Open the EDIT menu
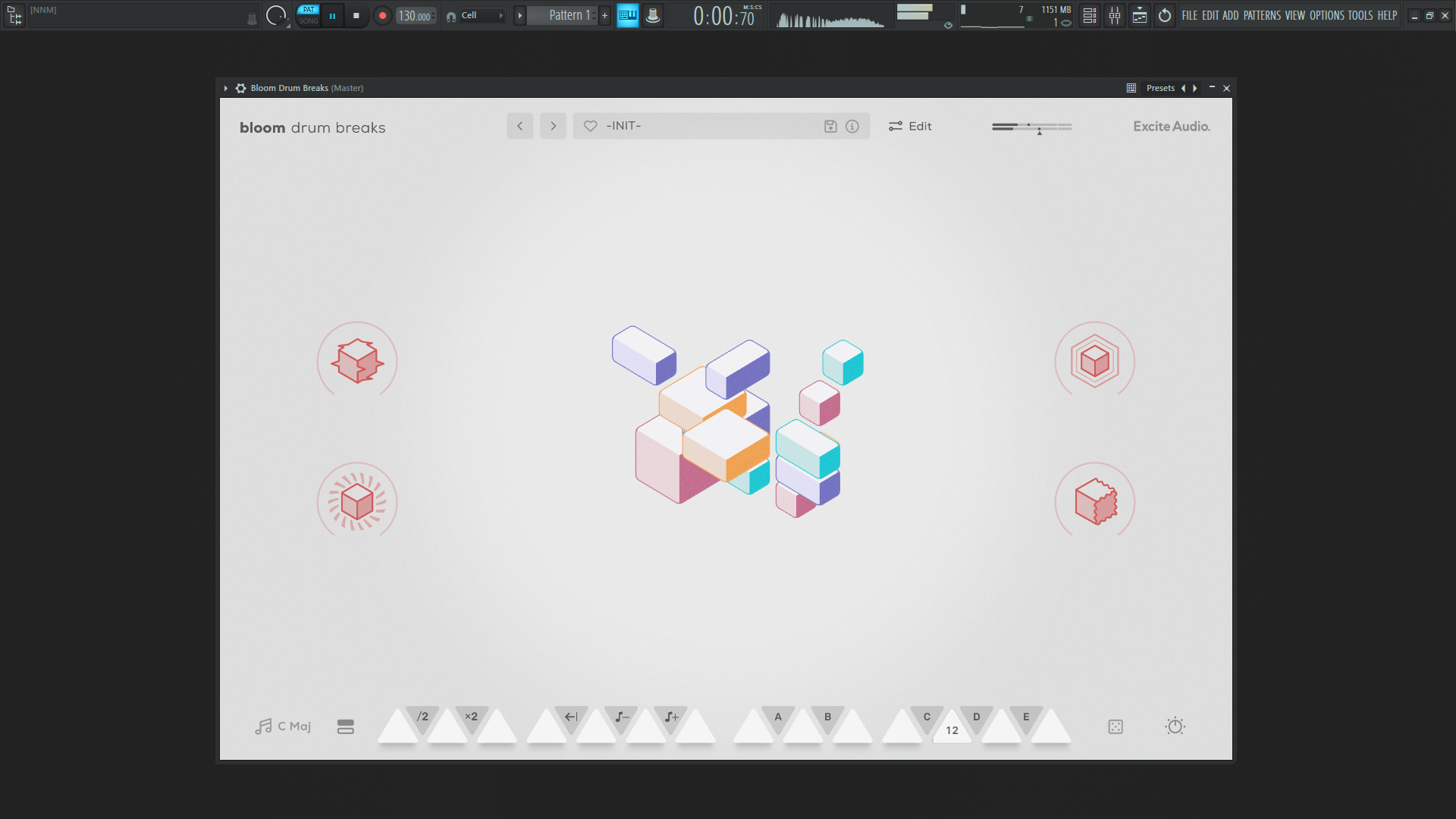 pos(1210,15)
